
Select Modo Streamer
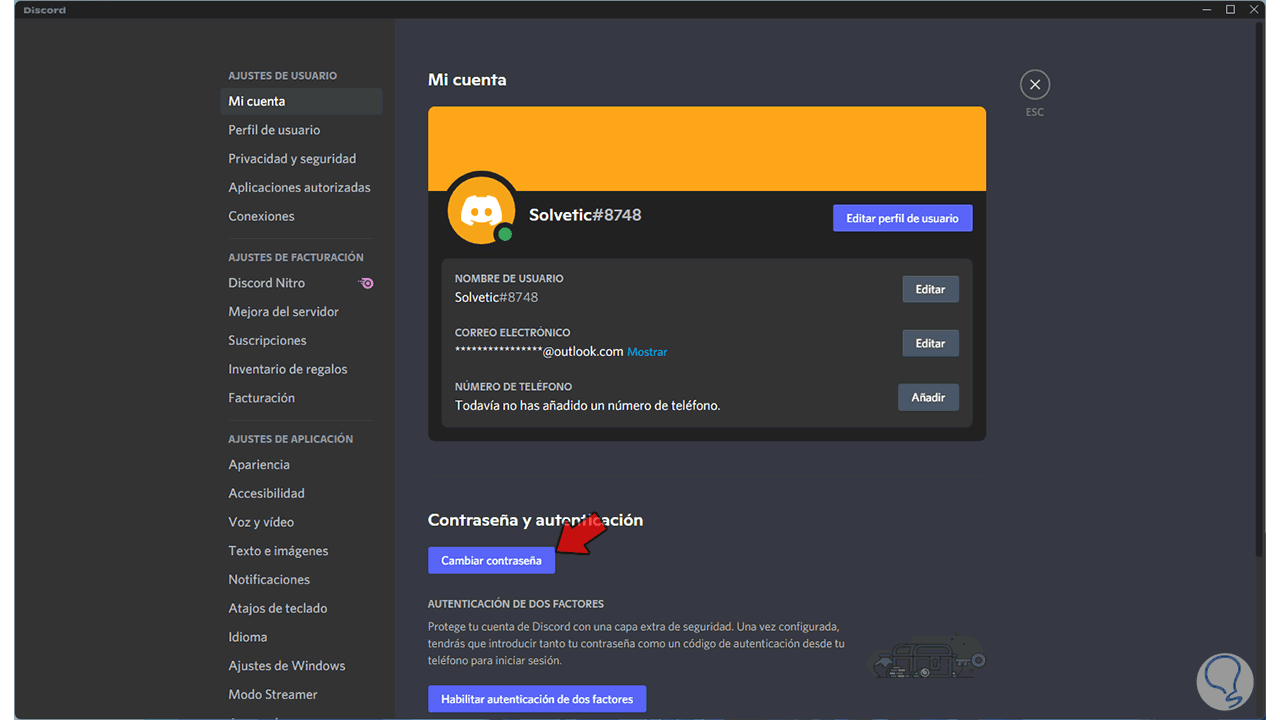pos(301,695)
